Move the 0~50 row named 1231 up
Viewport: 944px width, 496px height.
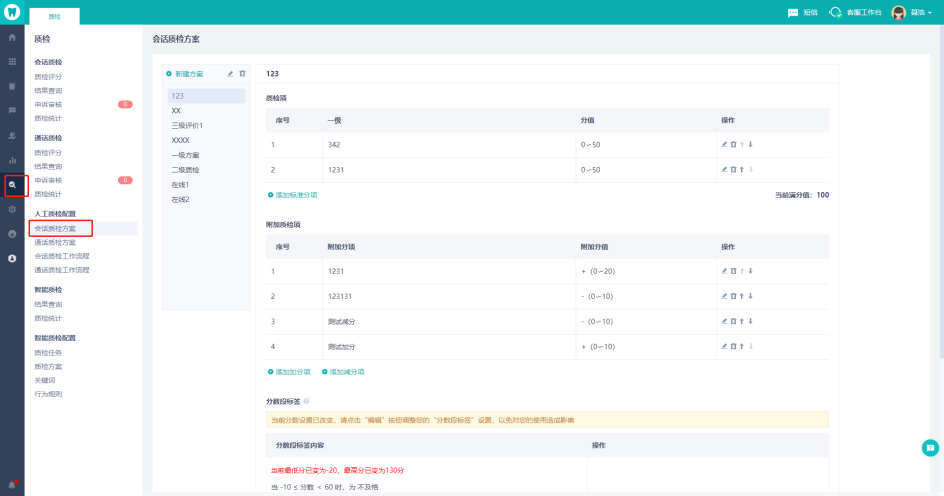click(x=742, y=170)
